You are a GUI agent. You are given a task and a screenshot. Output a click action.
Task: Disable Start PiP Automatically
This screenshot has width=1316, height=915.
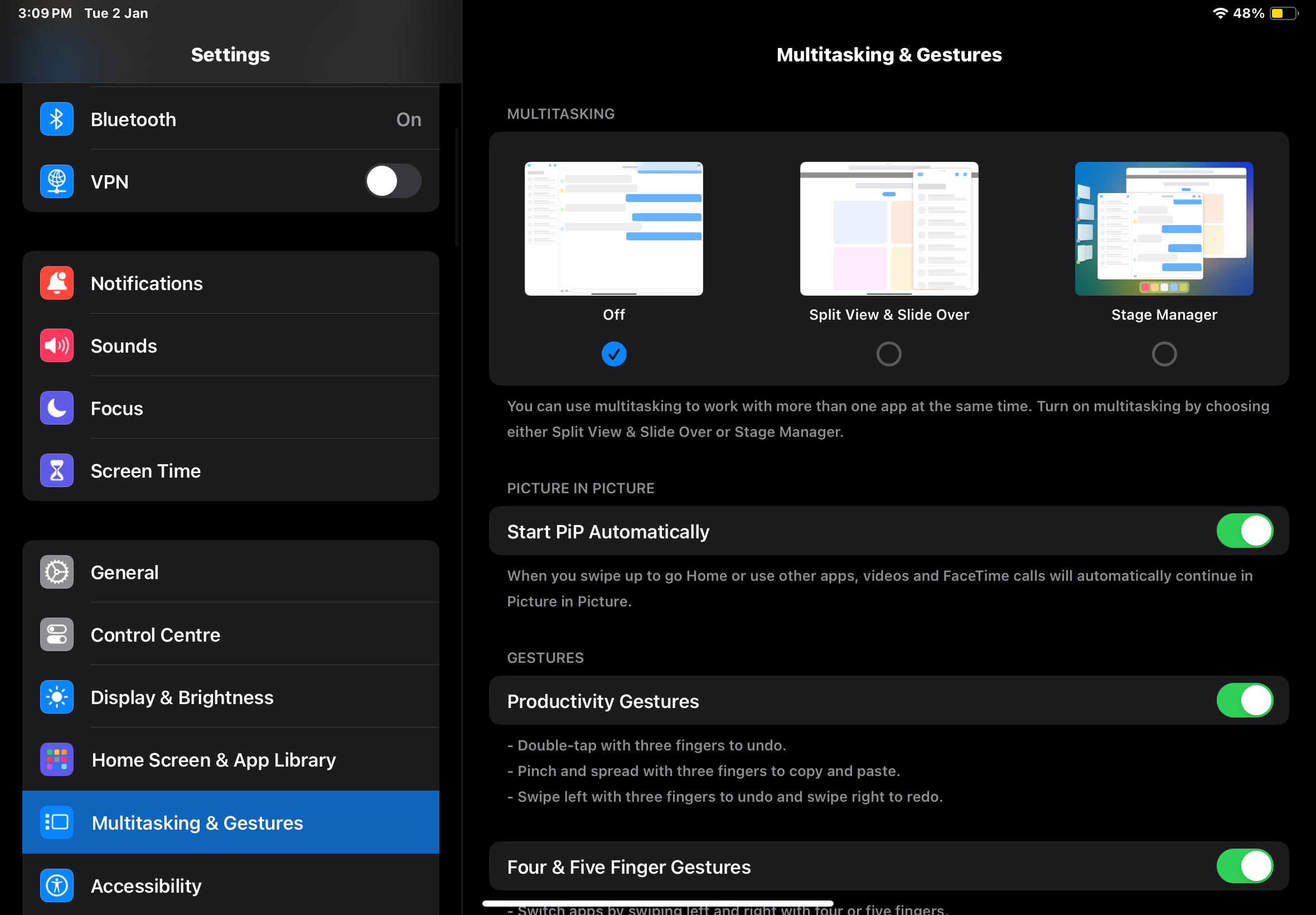coord(1245,531)
